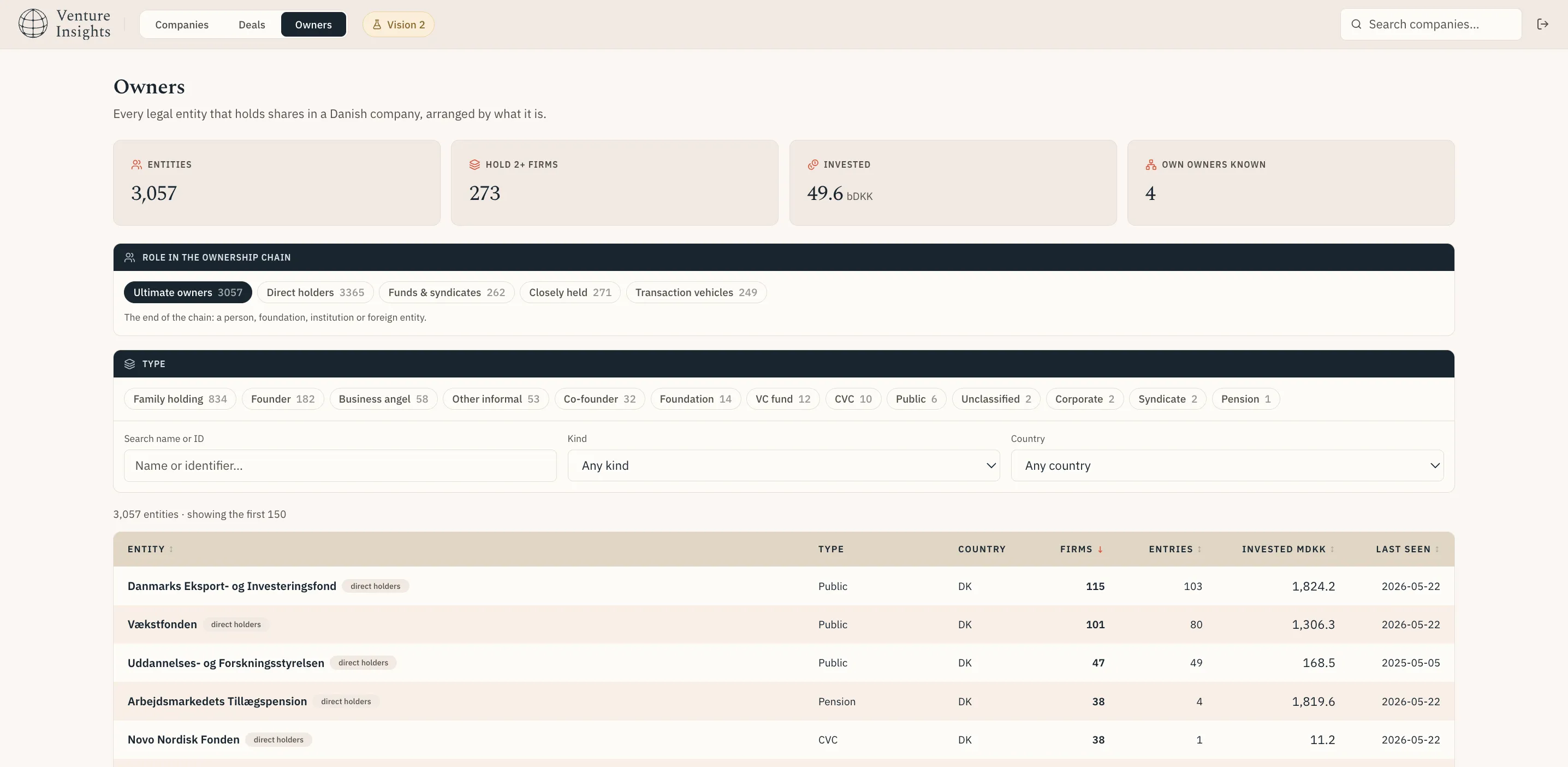The height and width of the screenshot is (767, 1568).
Task: Open the Vision 2 view
Action: pos(399,25)
